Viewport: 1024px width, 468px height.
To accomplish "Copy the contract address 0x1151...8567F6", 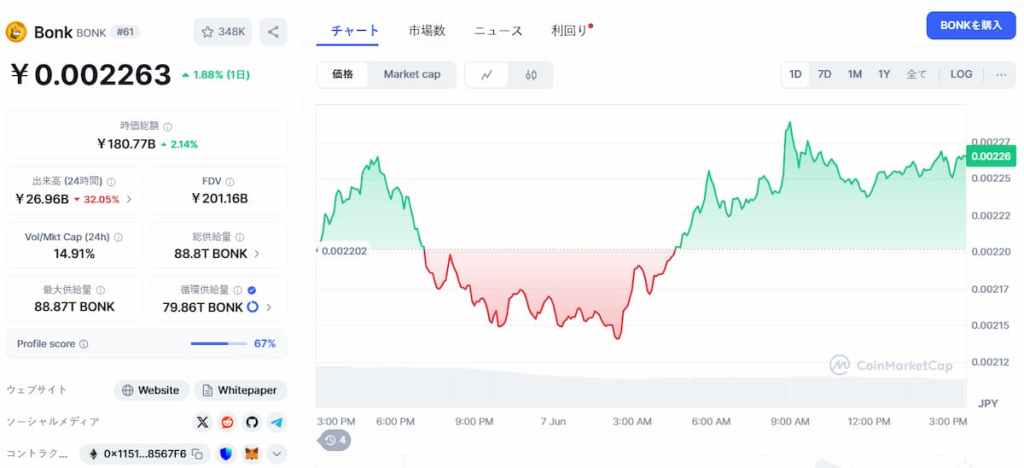I will pyautogui.click(x=198, y=454).
